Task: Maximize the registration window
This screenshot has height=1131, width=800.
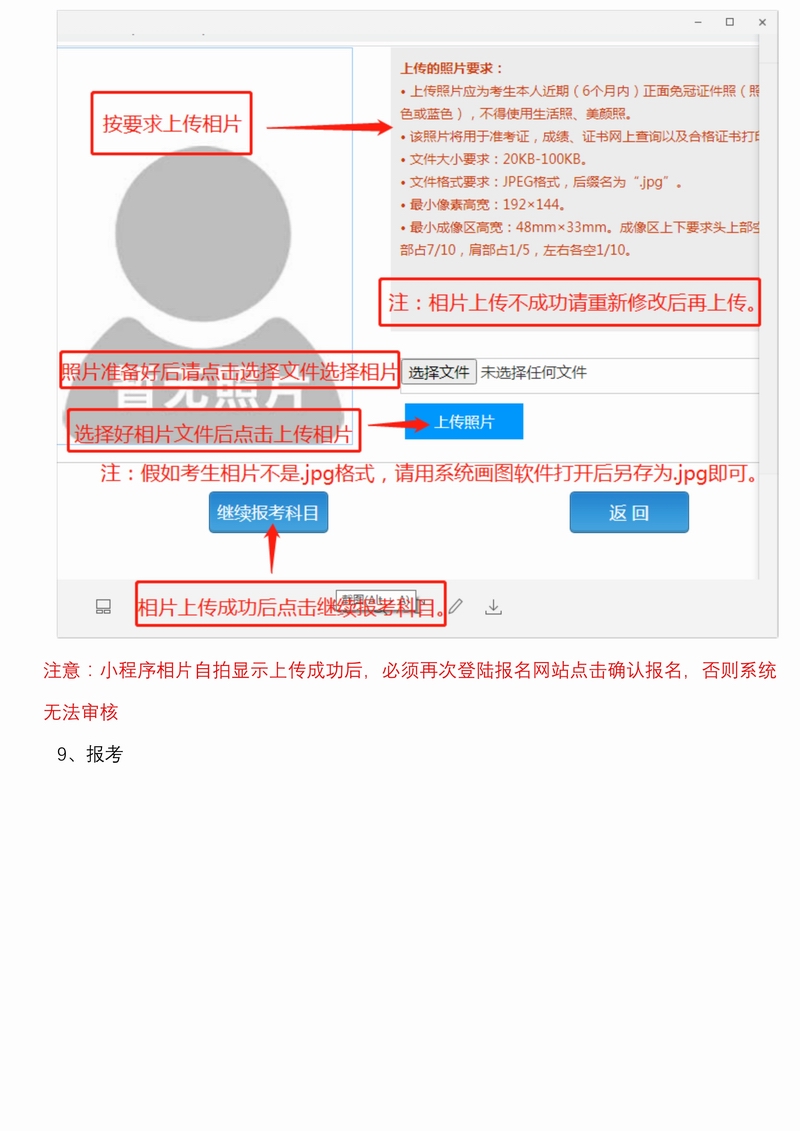Action: coord(730,22)
